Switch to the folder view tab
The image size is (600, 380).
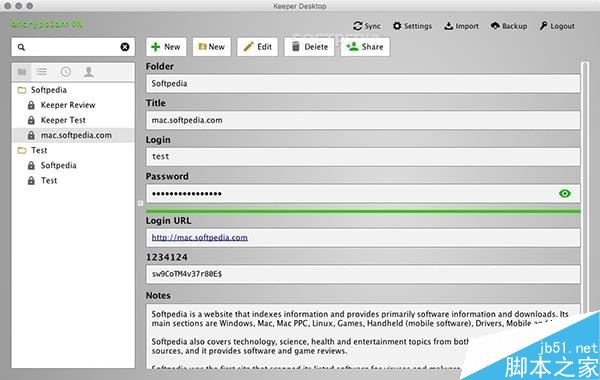coord(22,72)
